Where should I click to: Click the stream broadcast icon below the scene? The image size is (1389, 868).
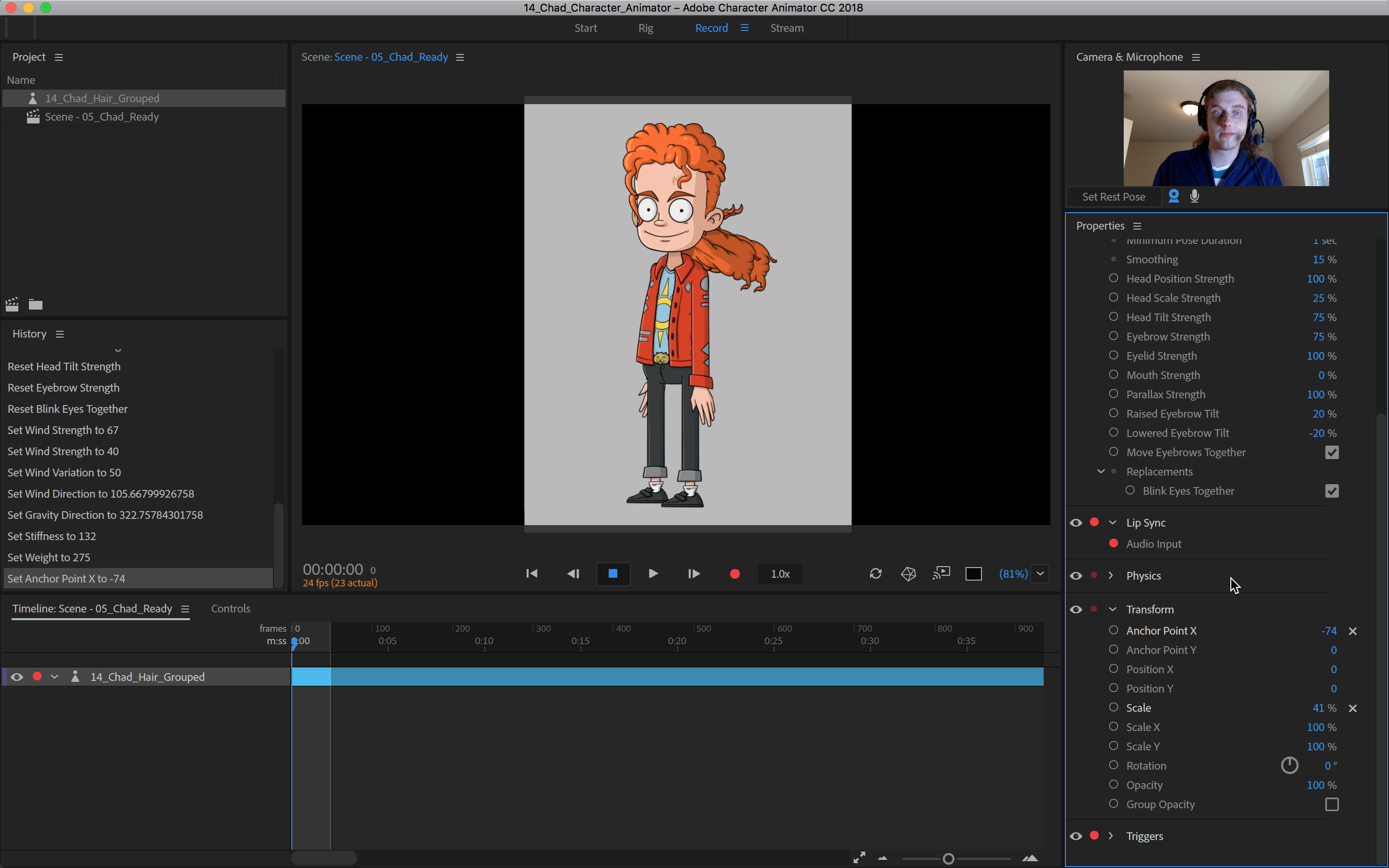941,573
